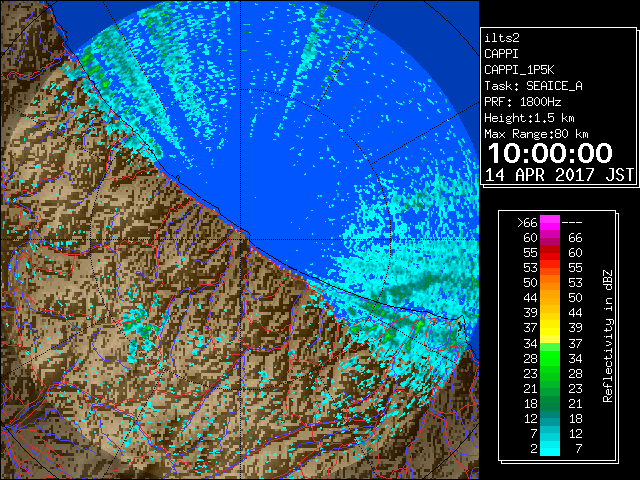Pick the cyan 2–7 dBZ swatch

coord(550,449)
